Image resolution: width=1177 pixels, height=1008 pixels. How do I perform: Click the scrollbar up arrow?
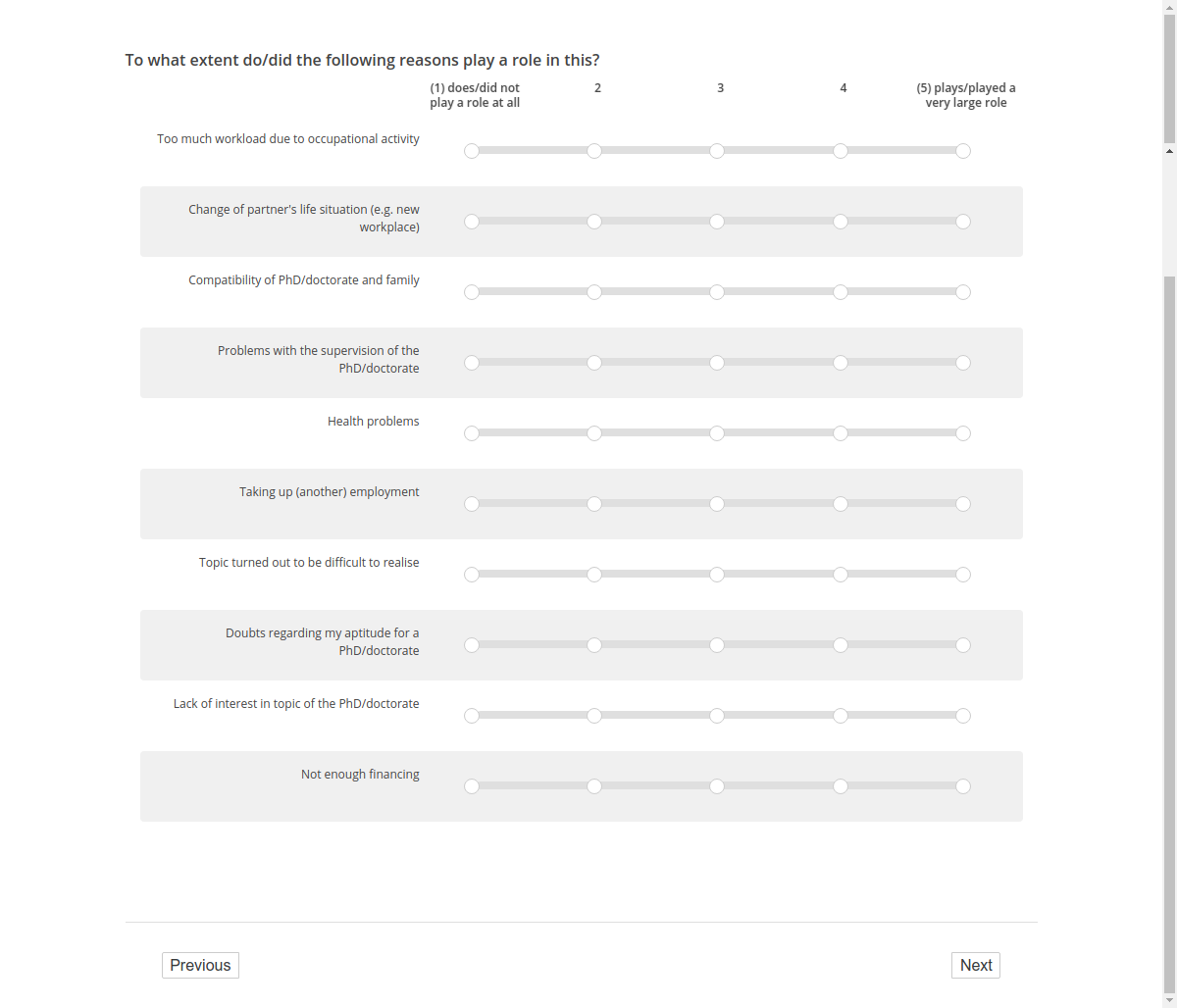tap(1169, 151)
